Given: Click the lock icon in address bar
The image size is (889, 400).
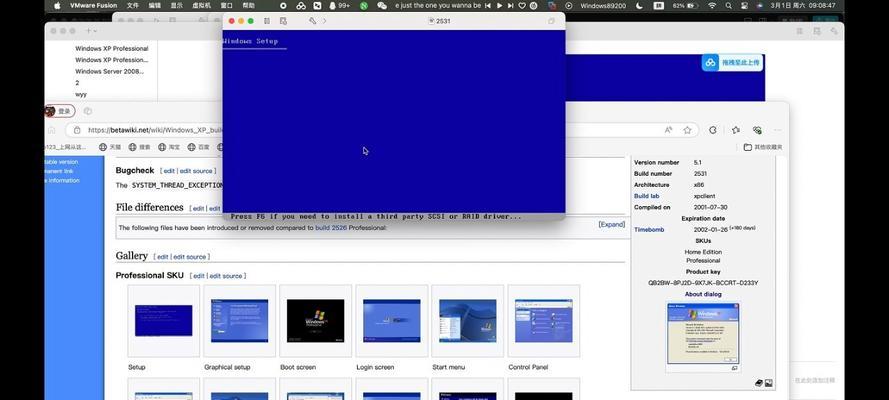Looking at the screenshot, I should (77, 130).
